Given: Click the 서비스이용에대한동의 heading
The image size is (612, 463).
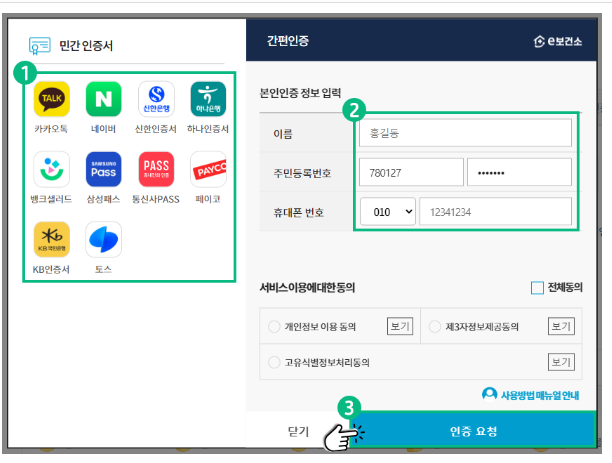Looking at the screenshot, I should click(x=307, y=288).
